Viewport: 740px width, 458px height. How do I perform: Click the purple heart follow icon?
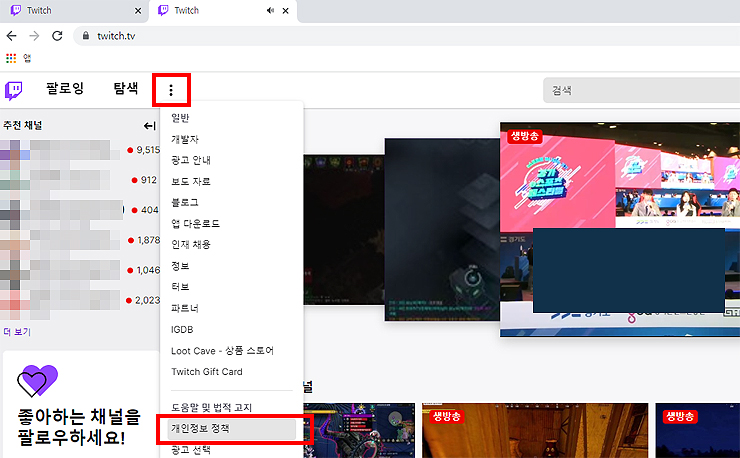(37, 381)
